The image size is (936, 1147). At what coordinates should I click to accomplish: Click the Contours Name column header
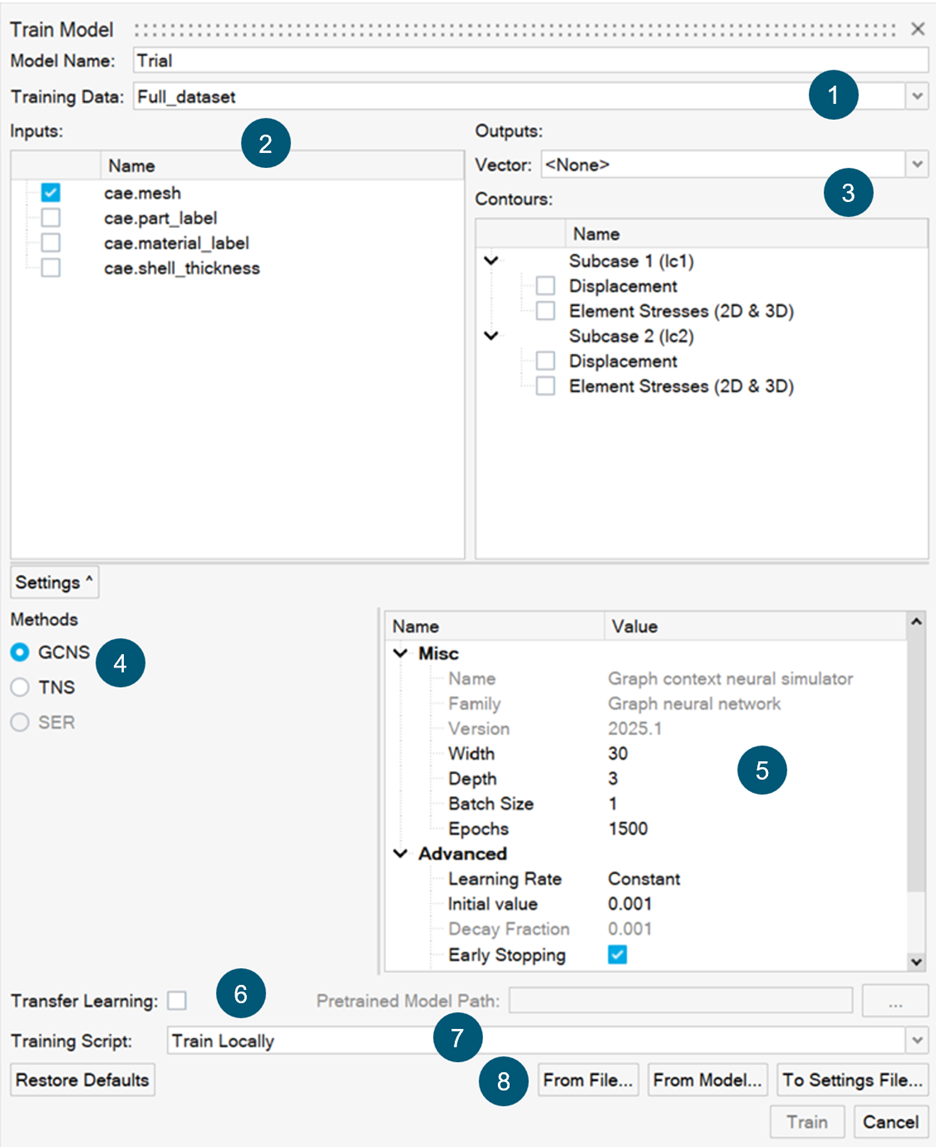(747, 234)
